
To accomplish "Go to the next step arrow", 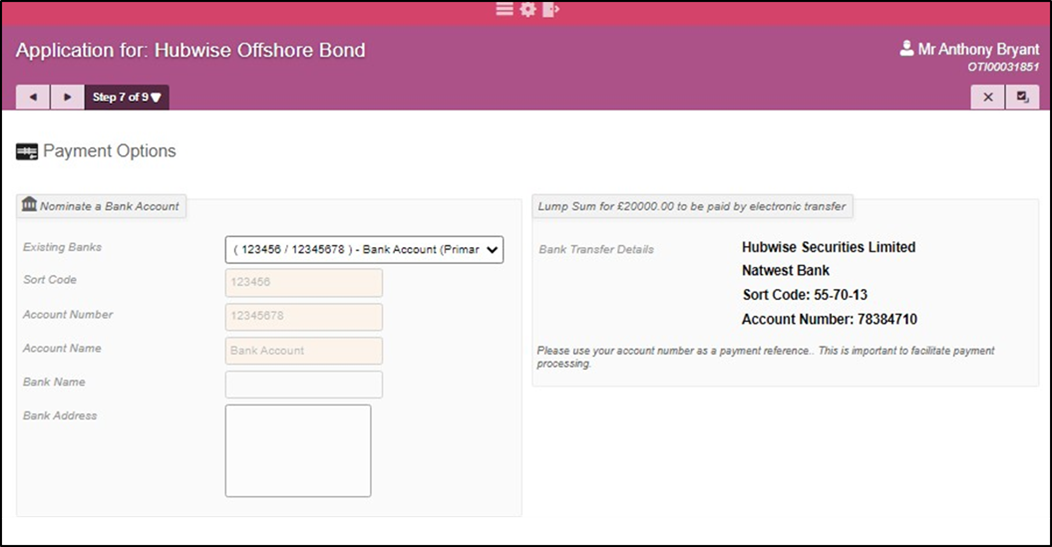I will (67, 97).
